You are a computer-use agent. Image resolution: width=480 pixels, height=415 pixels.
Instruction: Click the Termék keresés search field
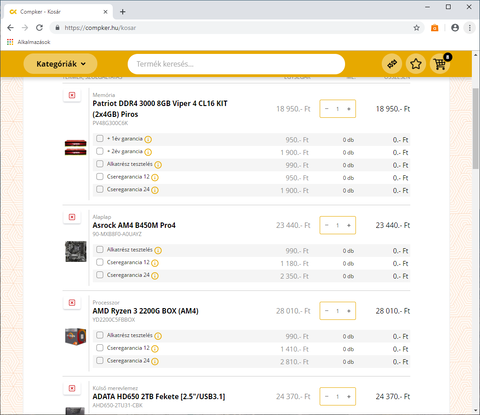coord(236,64)
